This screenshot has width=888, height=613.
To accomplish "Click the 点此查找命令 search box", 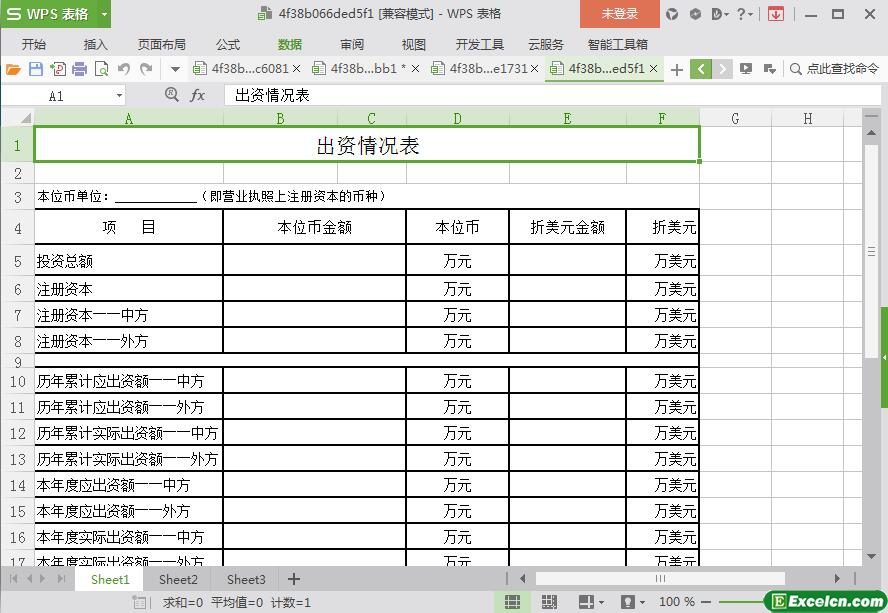I will [x=834, y=69].
